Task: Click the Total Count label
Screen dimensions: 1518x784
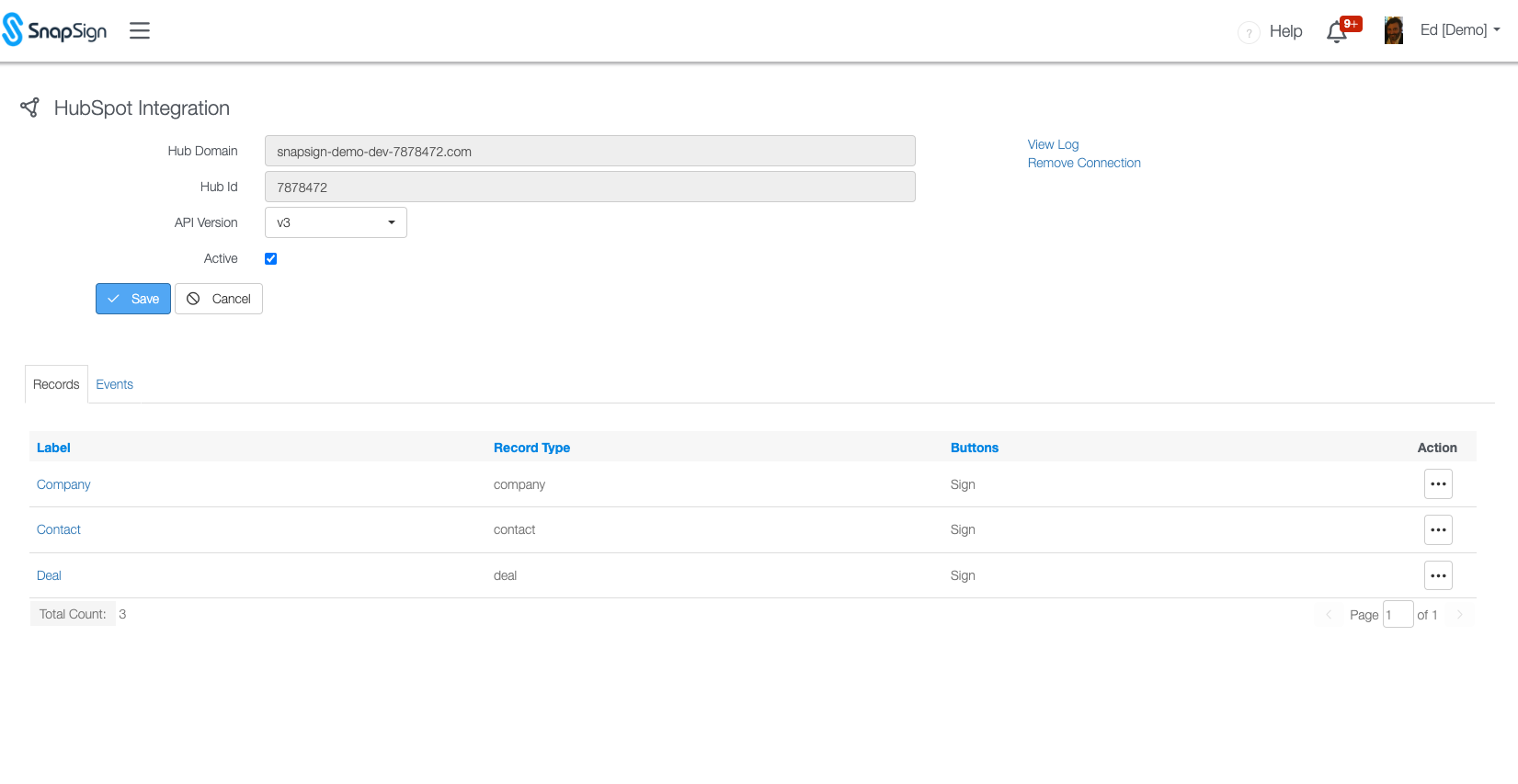Action: pyautogui.click(x=73, y=614)
